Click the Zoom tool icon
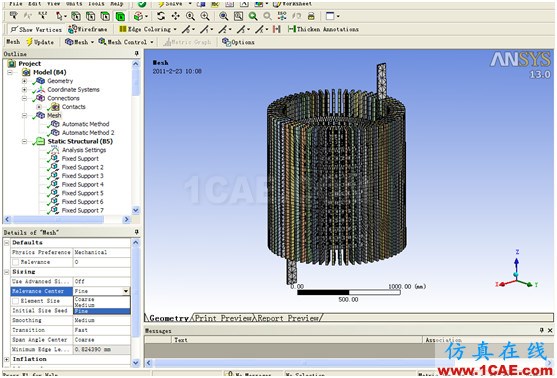 [190, 16]
